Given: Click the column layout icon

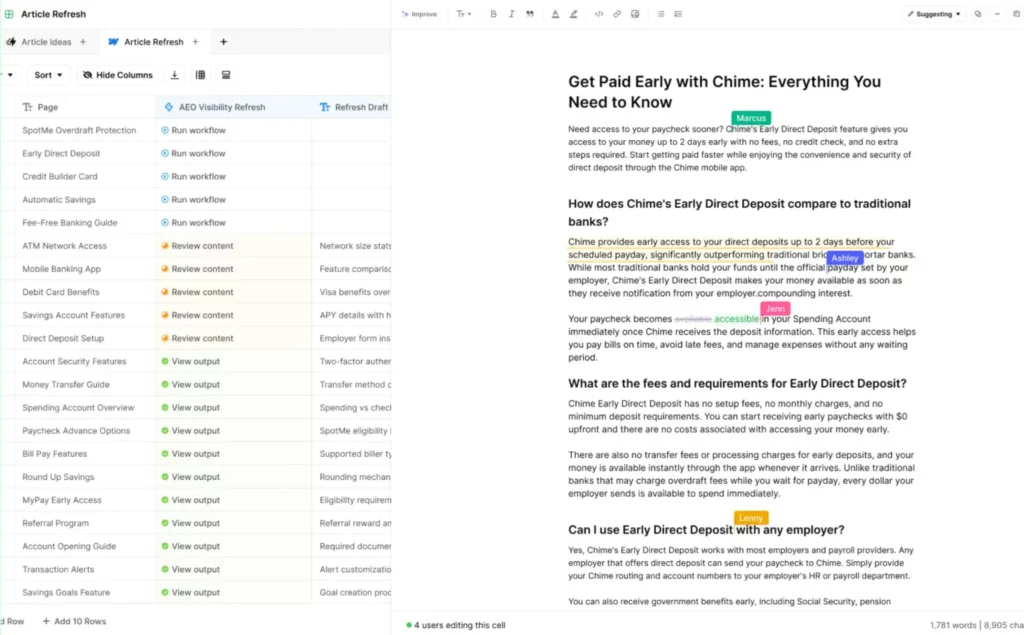Looking at the screenshot, I should 200,75.
